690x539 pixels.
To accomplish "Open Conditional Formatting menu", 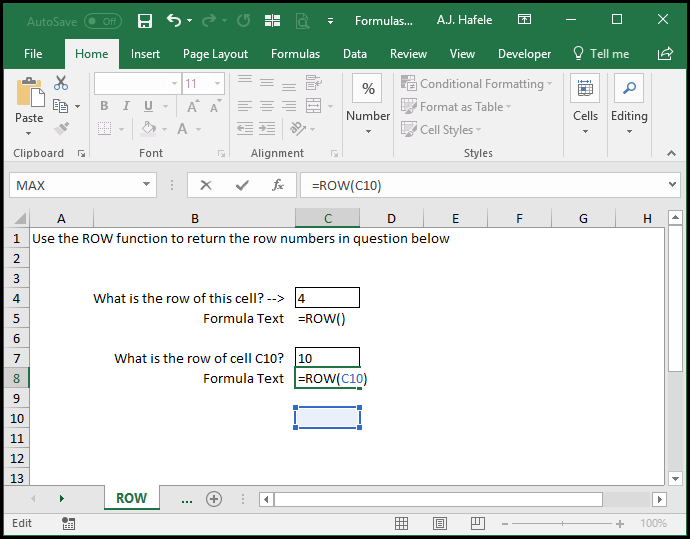I will (x=477, y=83).
